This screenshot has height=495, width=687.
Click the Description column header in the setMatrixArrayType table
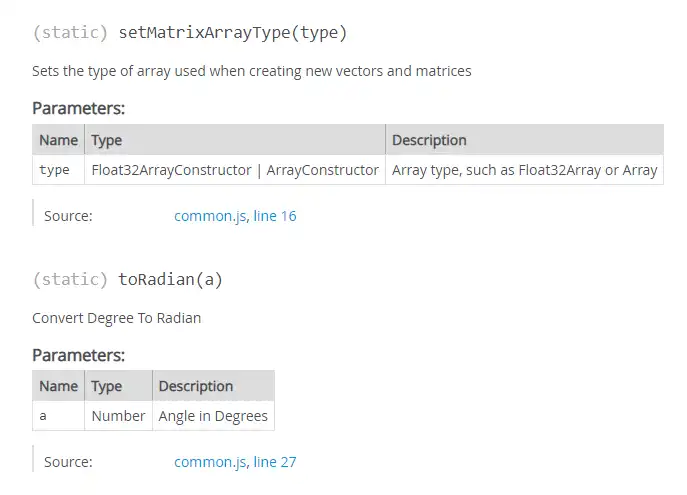click(429, 140)
